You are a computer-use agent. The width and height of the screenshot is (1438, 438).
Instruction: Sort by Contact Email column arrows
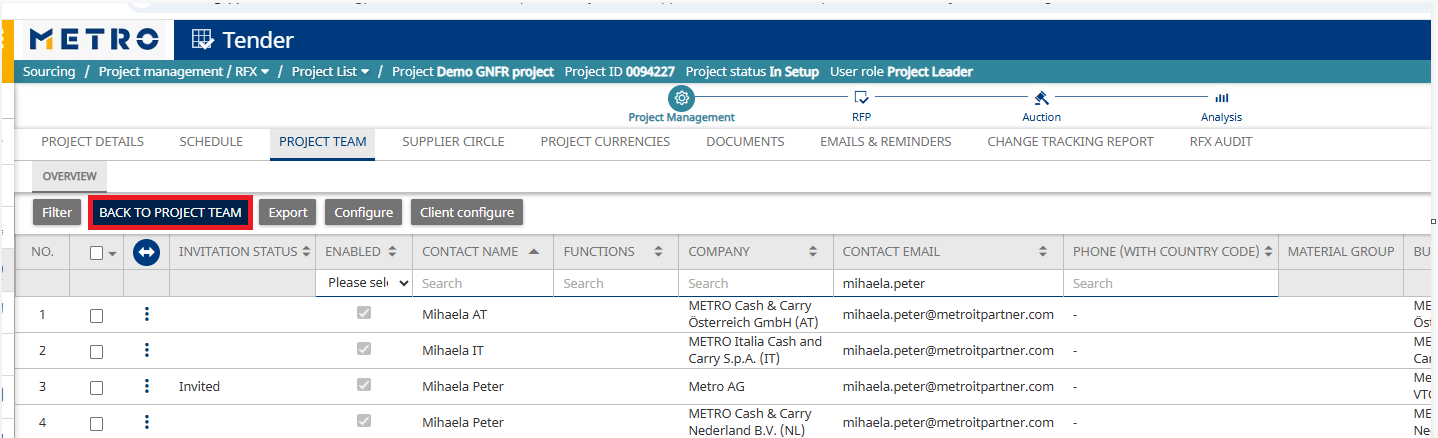point(1043,252)
